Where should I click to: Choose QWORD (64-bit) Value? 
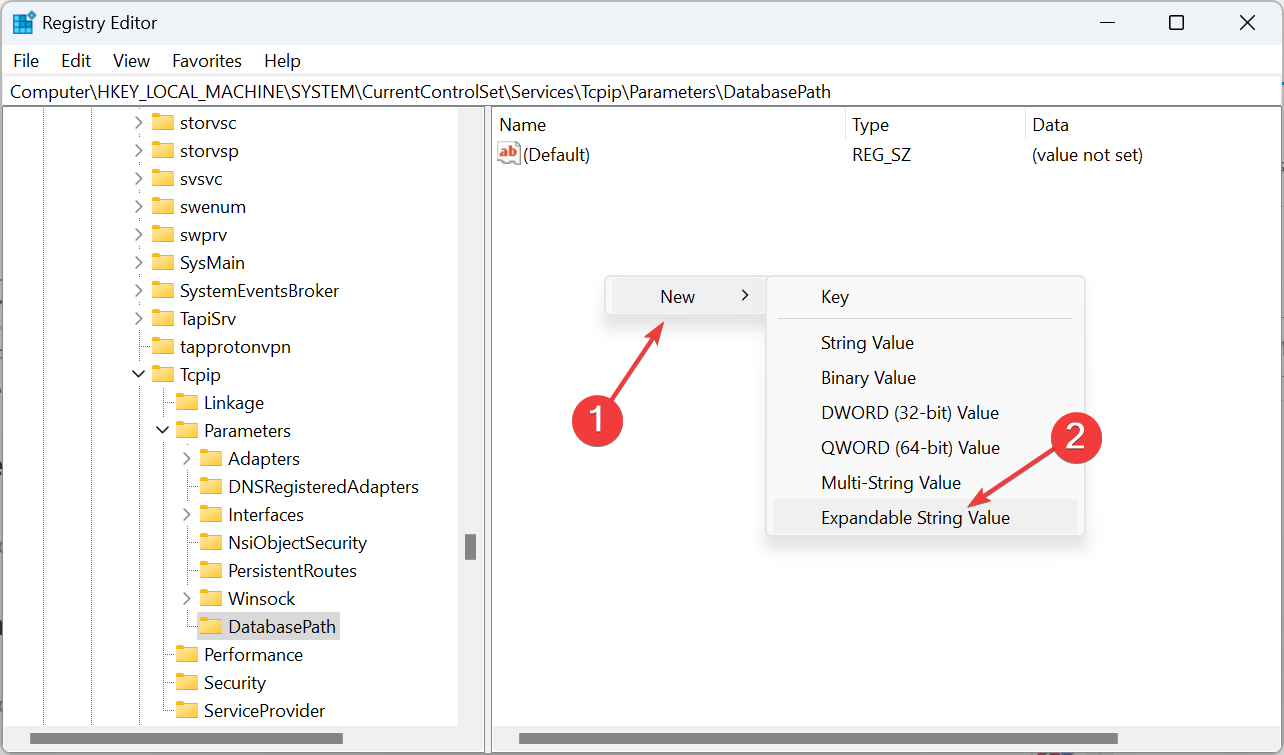coord(926,448)
